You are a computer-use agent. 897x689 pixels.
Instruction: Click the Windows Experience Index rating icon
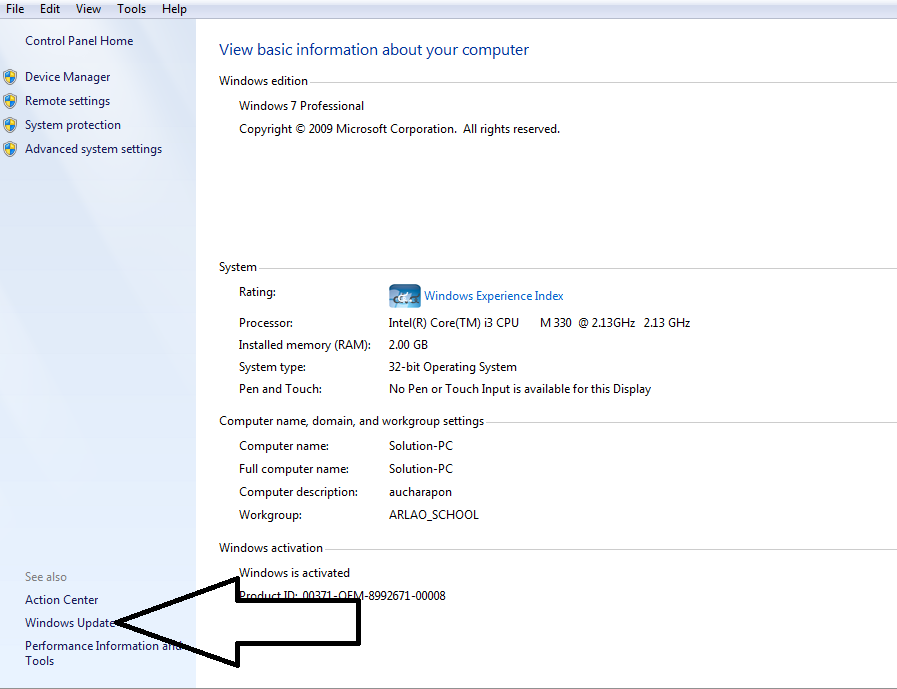[404, 296]
